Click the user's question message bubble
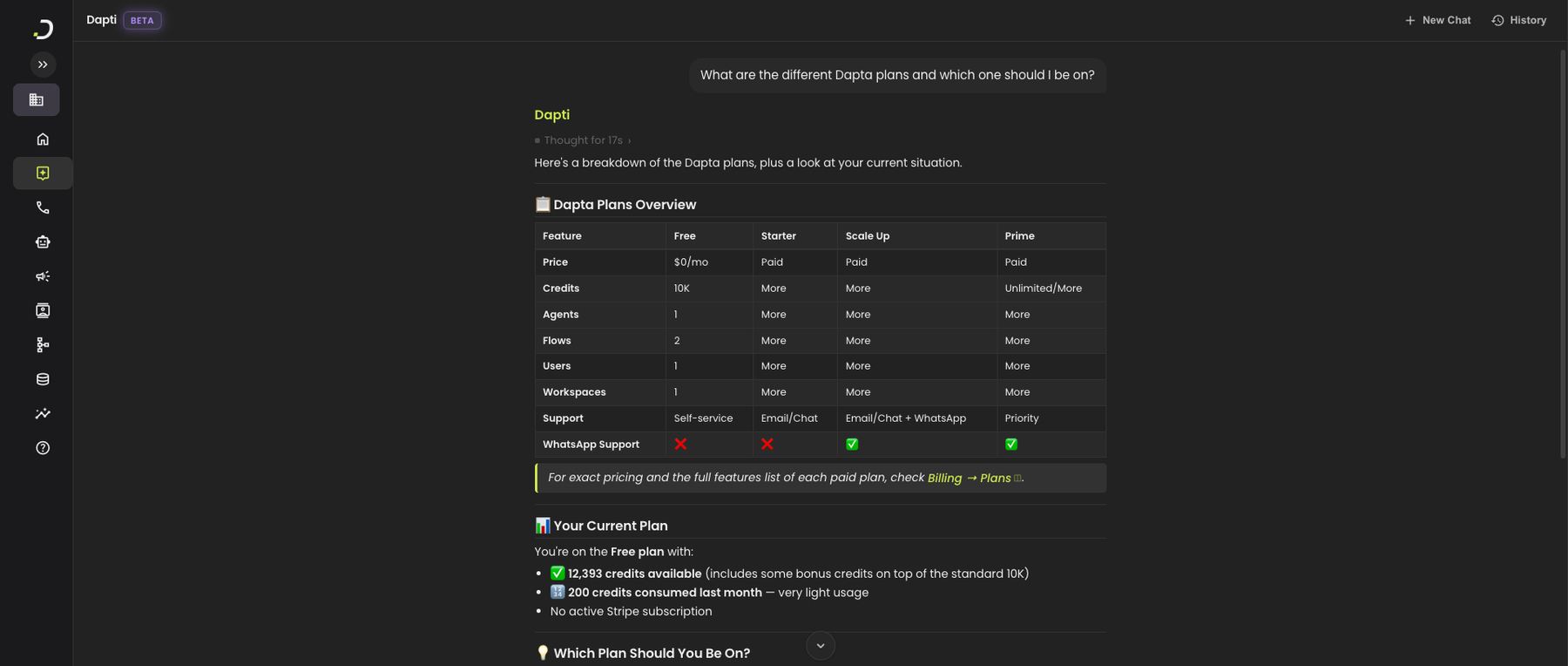Screen dimensions: 1568x666 click(x=897, y=76)
